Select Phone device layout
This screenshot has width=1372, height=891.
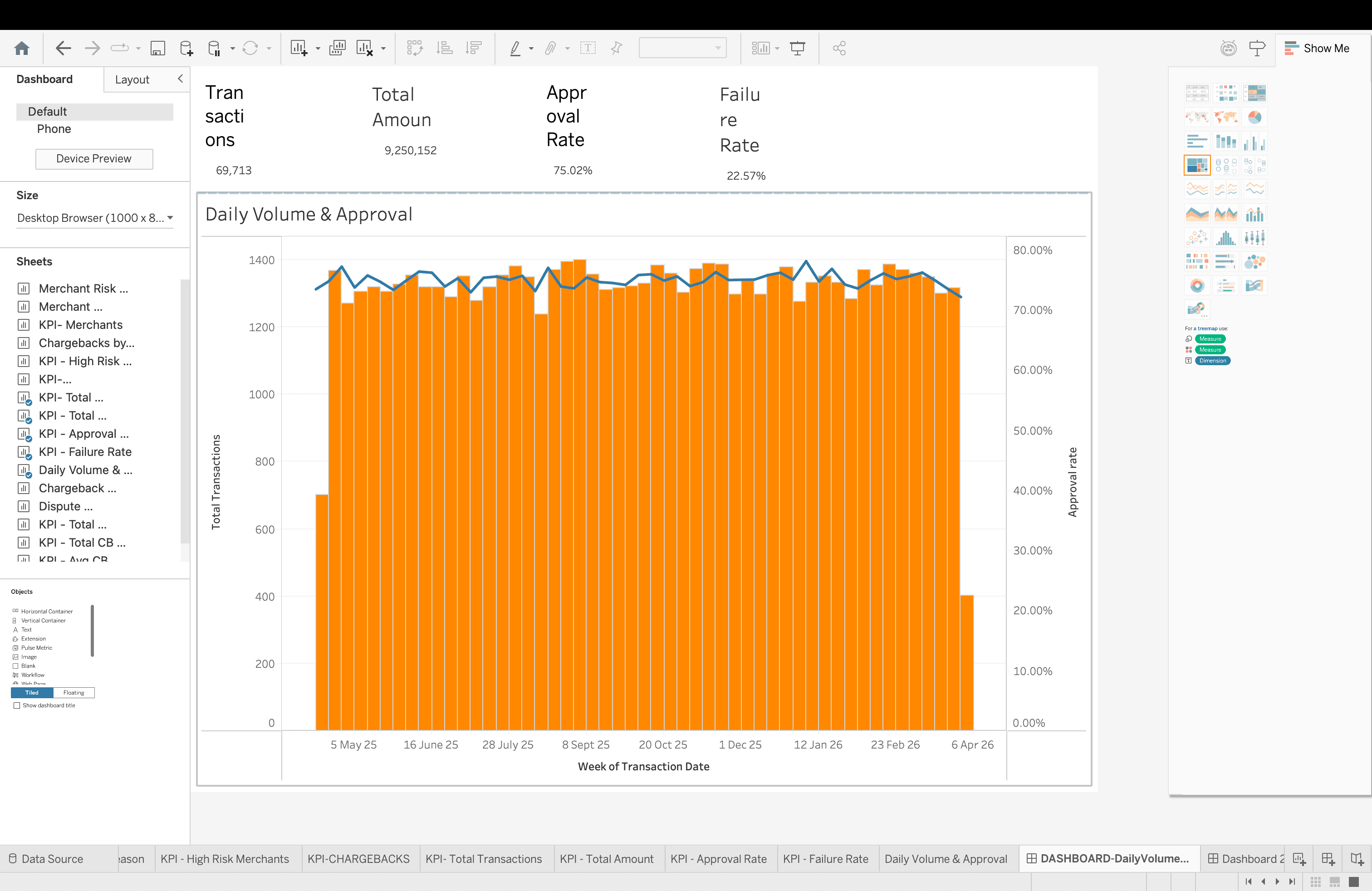pyautogui.click(x=54, y=129)
